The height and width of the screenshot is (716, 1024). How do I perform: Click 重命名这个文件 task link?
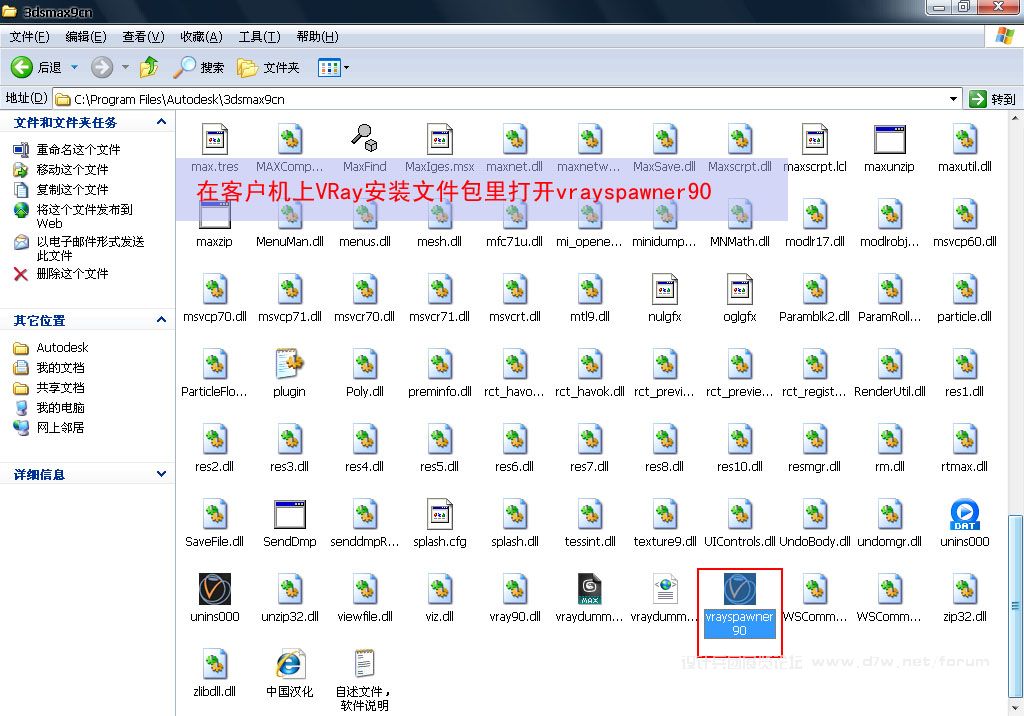(x=78, y=150)
